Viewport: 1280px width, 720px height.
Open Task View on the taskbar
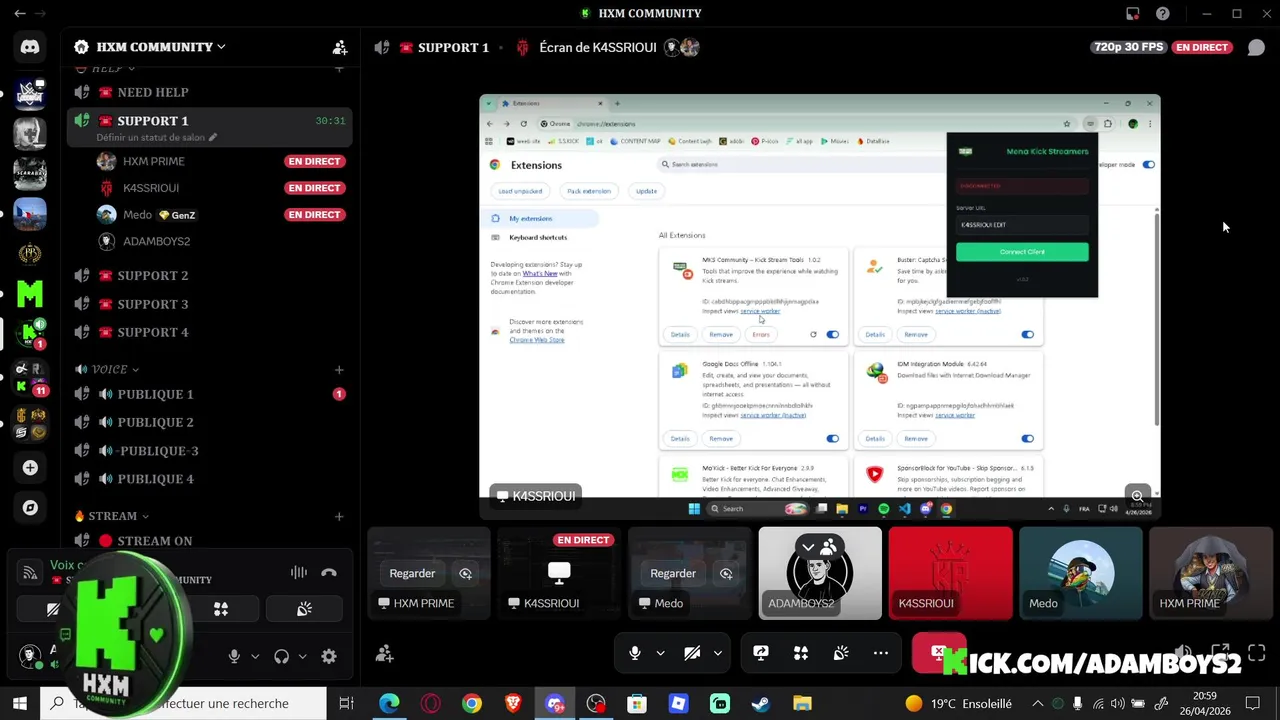click(346, 703)
